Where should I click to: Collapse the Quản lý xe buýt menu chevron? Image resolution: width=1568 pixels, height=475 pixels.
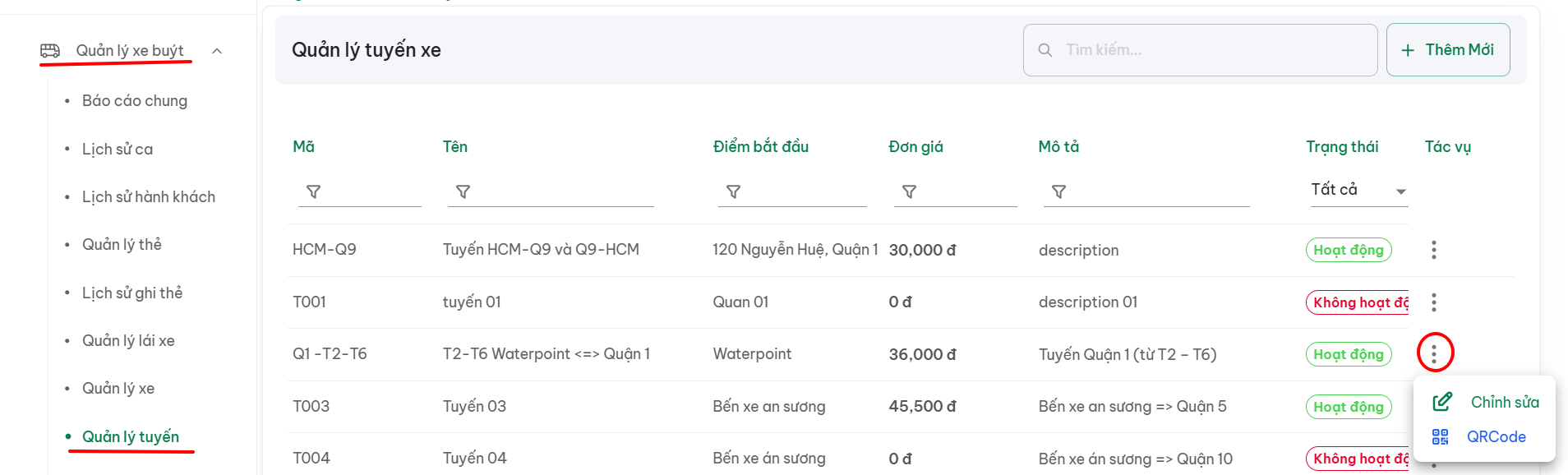coord(217,51)
